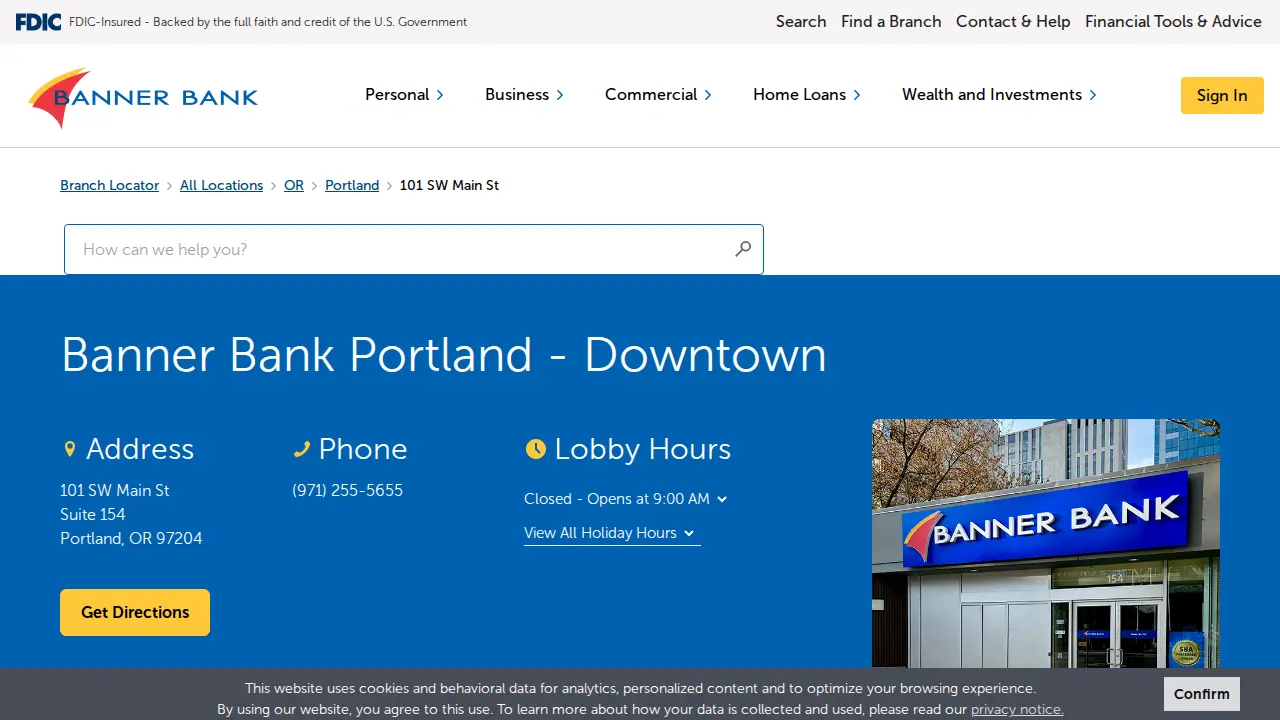Expand the Personal menu
This screenshot has height=720, width=1280.
404,94
